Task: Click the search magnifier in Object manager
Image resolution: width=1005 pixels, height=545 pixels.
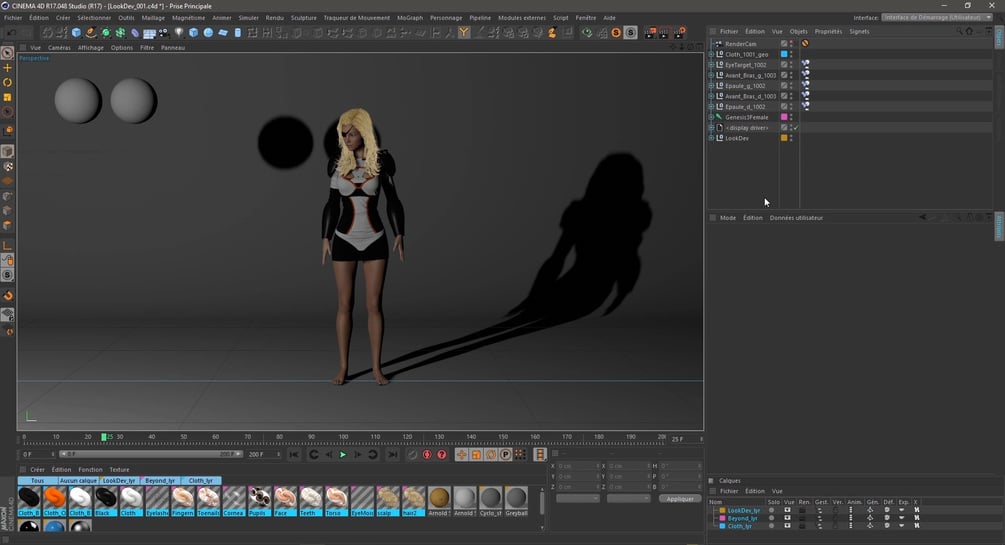Action: (959, 31)
